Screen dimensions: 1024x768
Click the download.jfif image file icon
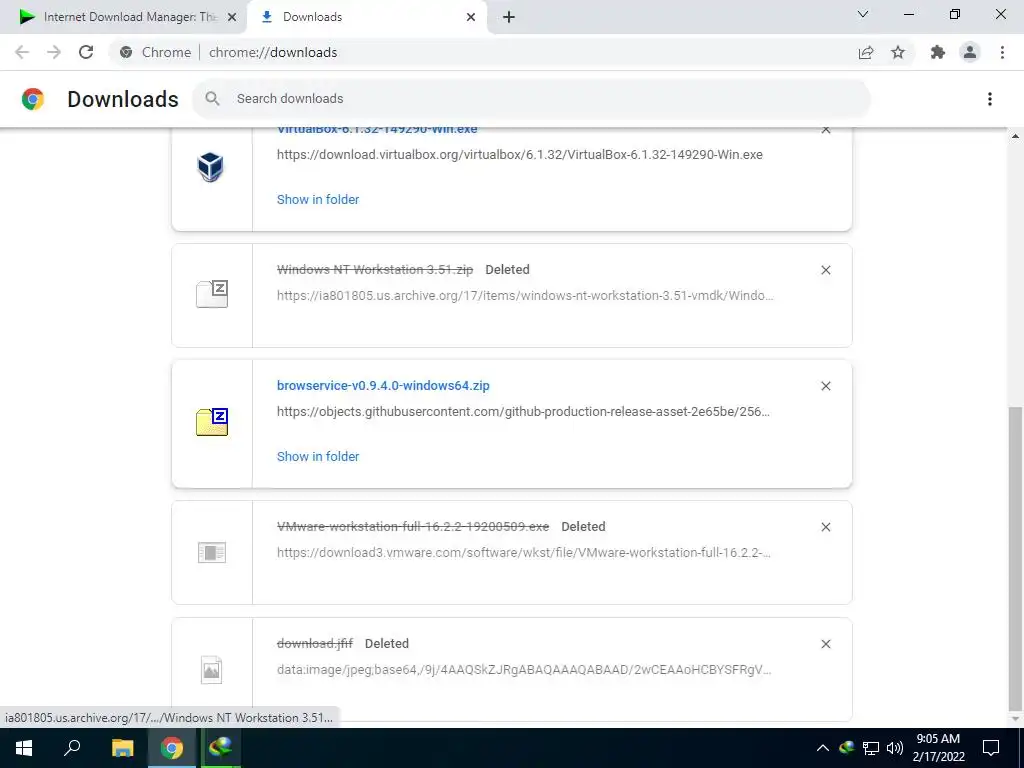pyautogui.click(x=212, y=669)
